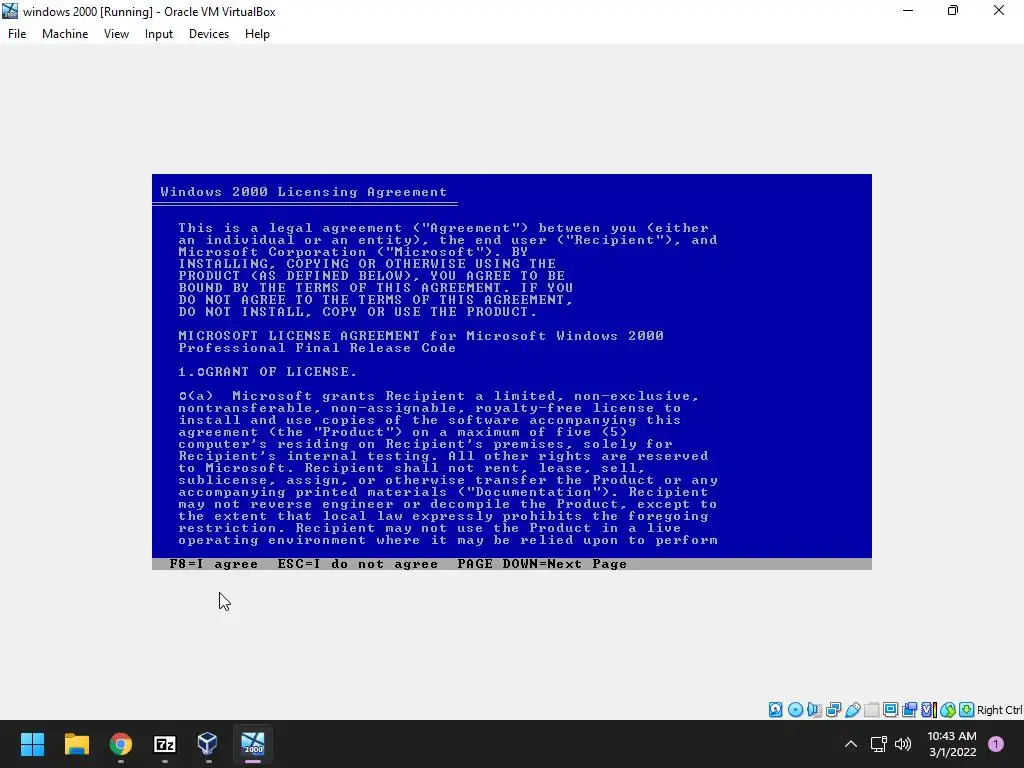Click the PAGE DOWN=Next Page option
Screen dimensions: 1024x768
tap(542, 564)
